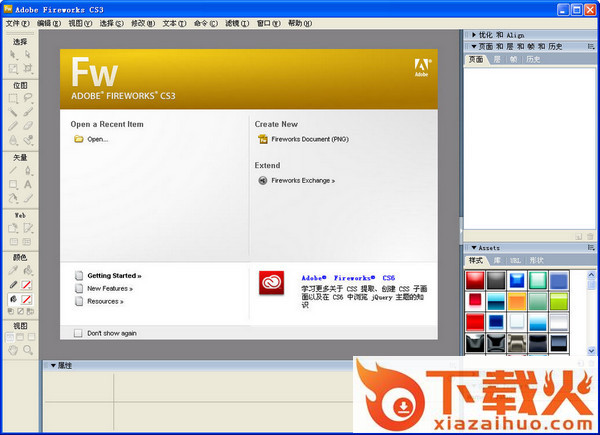Select the Text tool

pyautogui.click(x=28, y=183)
